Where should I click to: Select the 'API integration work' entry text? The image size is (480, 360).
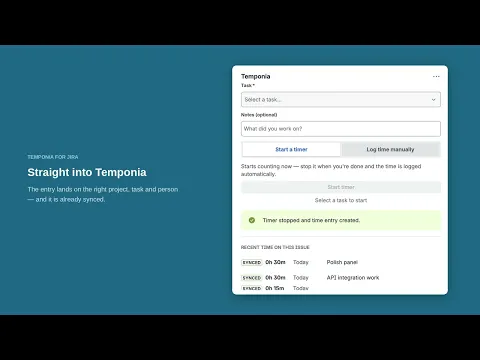(x=353, y=278)
